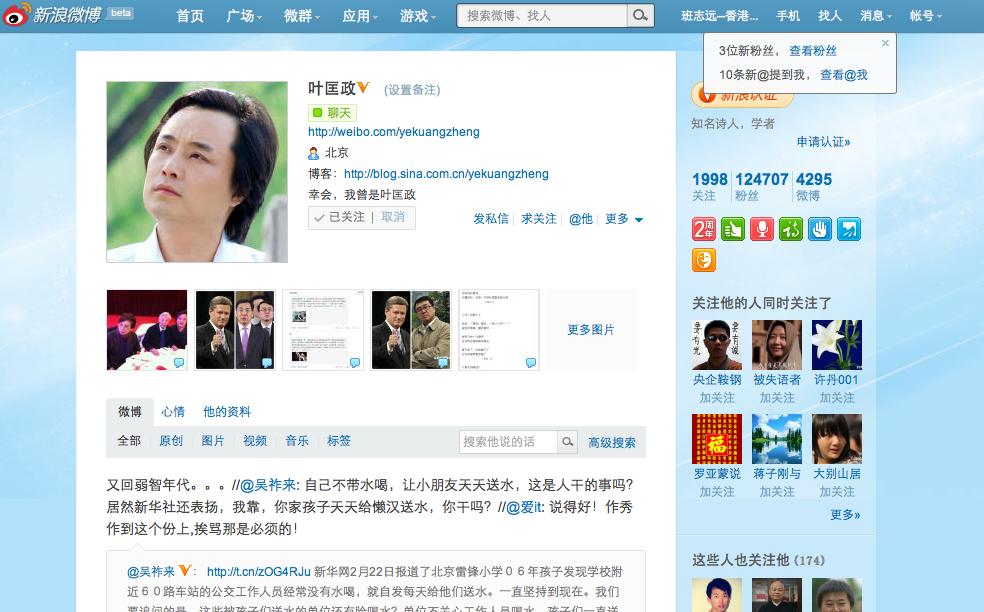Click the 发私信 link
The image size is (984, 612).
click(x=491, y=219)
